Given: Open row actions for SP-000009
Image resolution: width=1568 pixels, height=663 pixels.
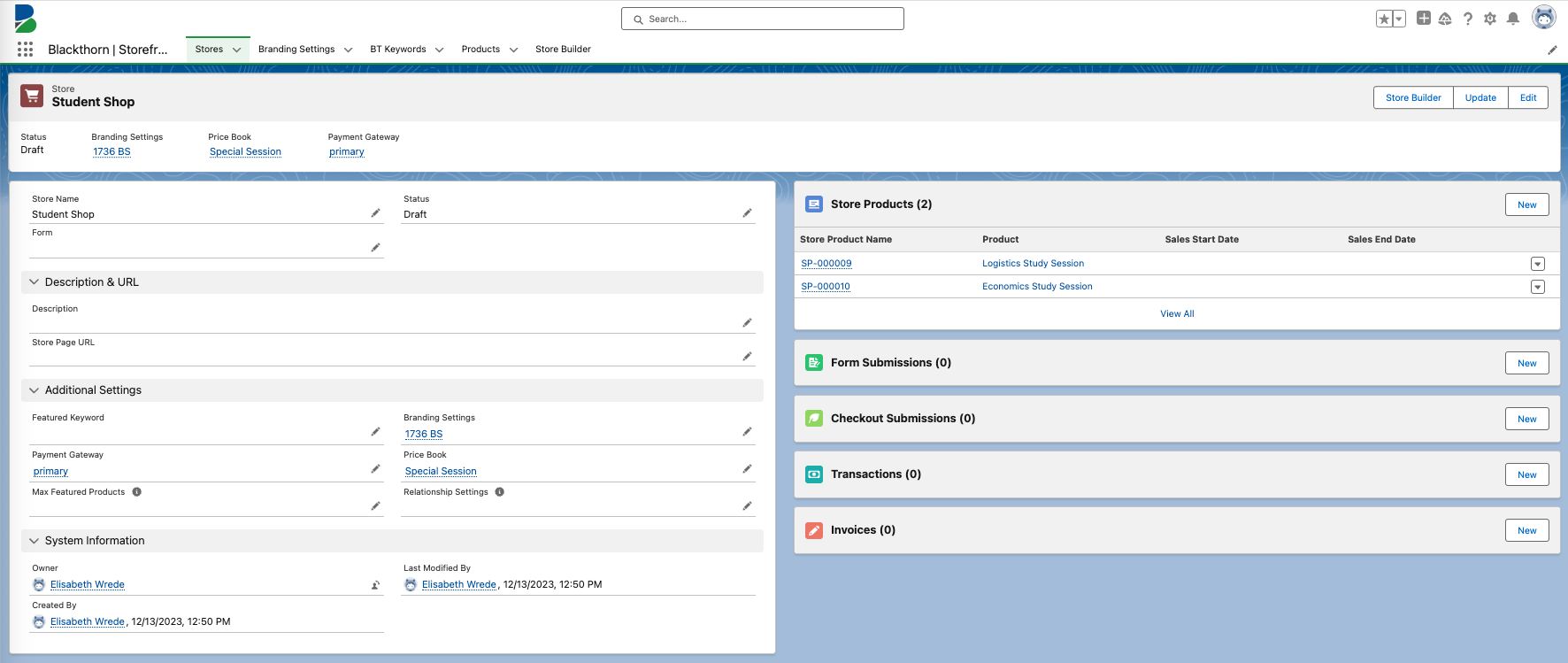Looking at the screenshot, I should coord(1538,264).
